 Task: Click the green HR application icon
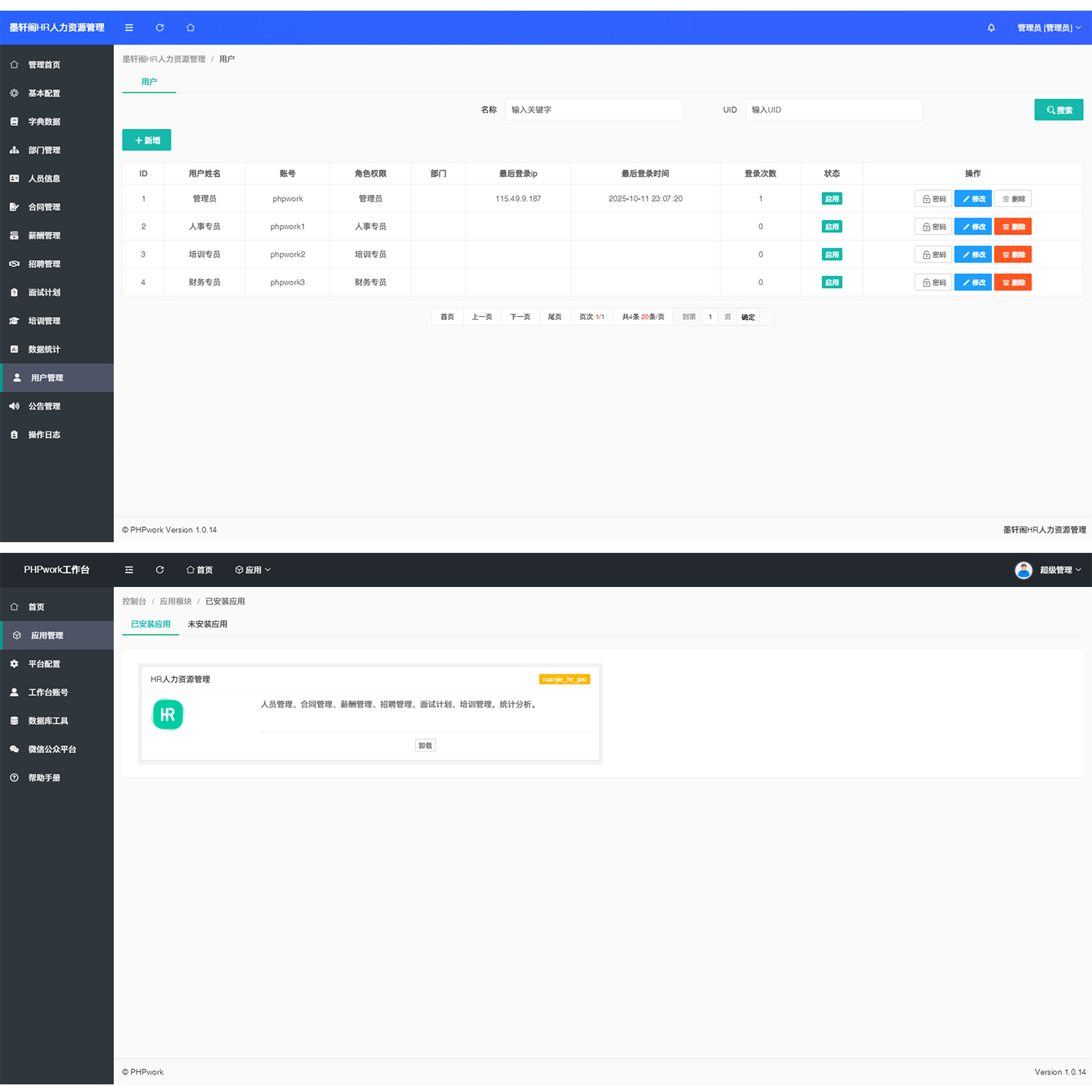tap(168, 714)
